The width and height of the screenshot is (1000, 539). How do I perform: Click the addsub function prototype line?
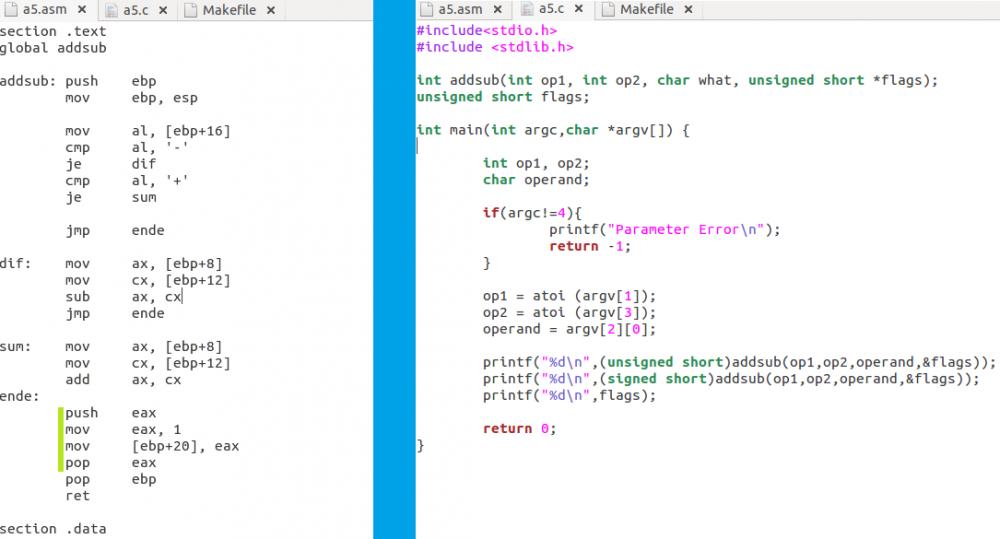677,80
